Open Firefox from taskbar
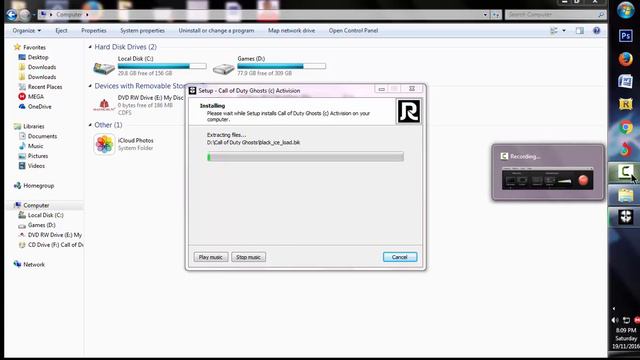This screenshot has width=640, height=360. tap(625, 59)
